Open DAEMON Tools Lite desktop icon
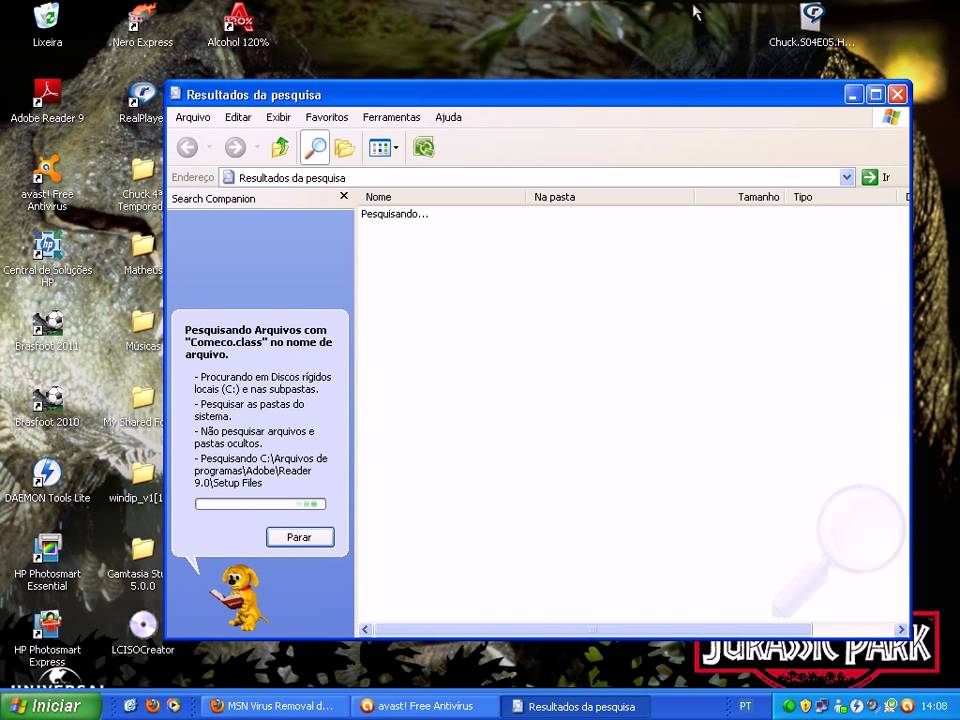This screenshot has width=960, height=720. tap(47, 474)
